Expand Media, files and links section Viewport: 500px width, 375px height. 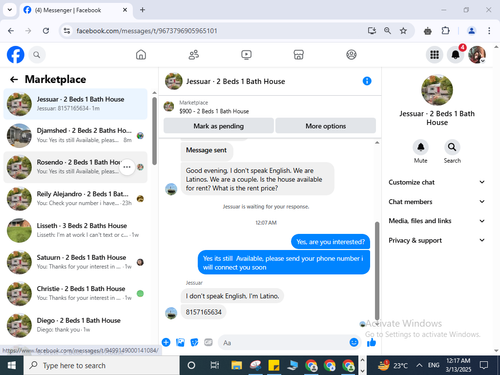pos(437,221)
